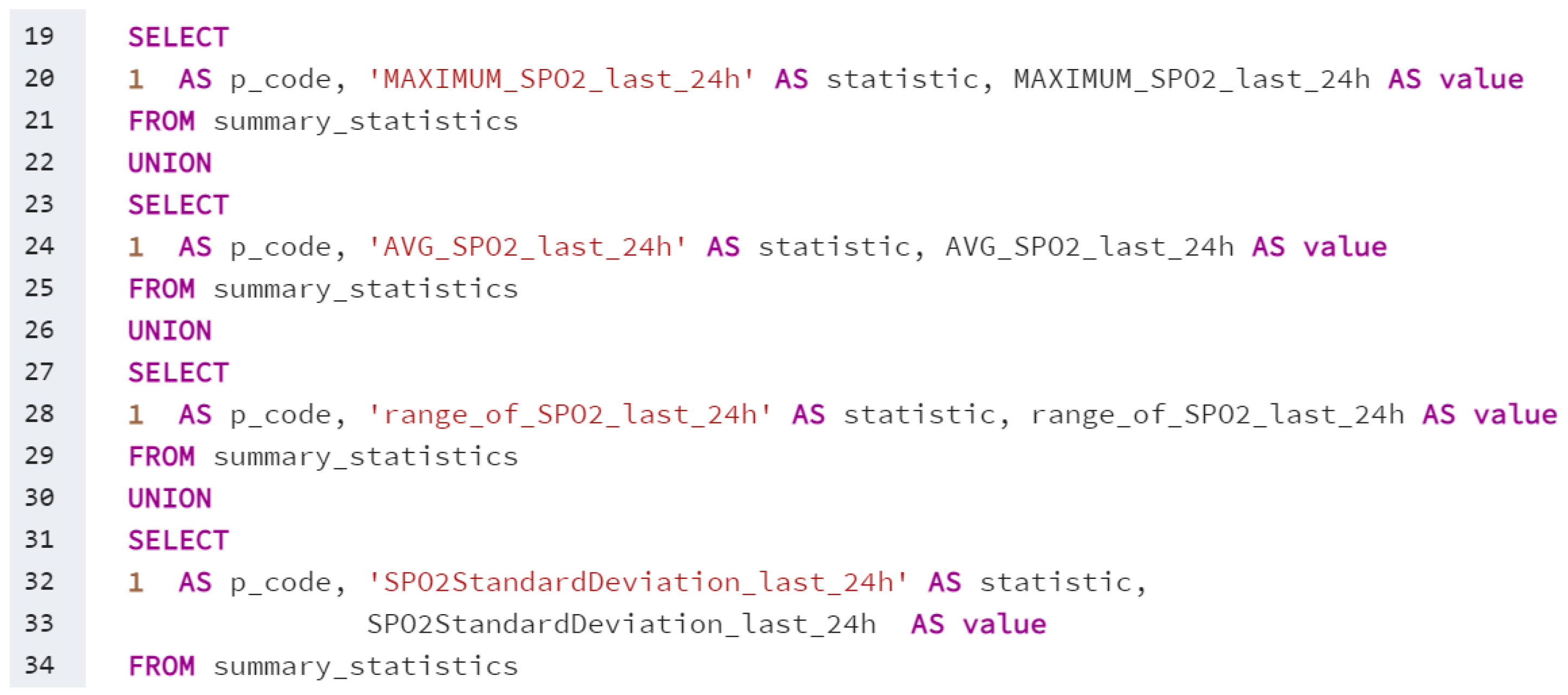
Task: Click the UNION keyword on line 22
Action: point(170,163)
